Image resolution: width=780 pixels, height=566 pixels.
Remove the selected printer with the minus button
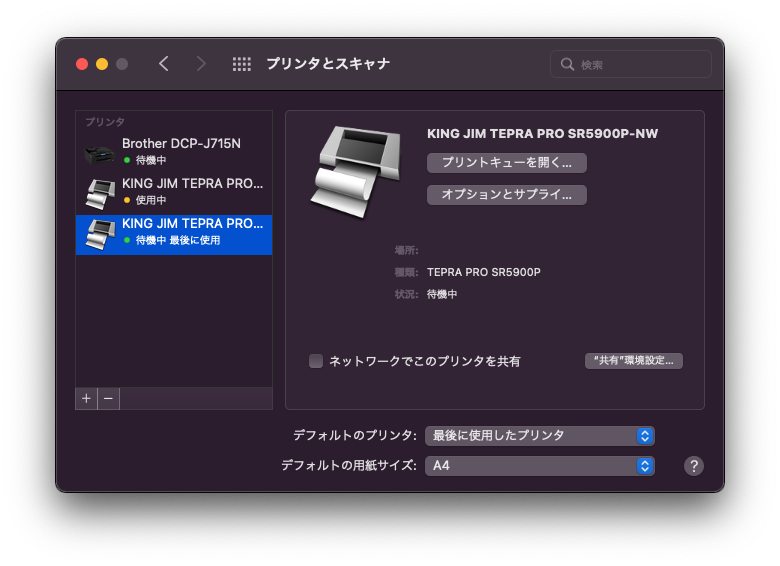[x=108, y=398]
